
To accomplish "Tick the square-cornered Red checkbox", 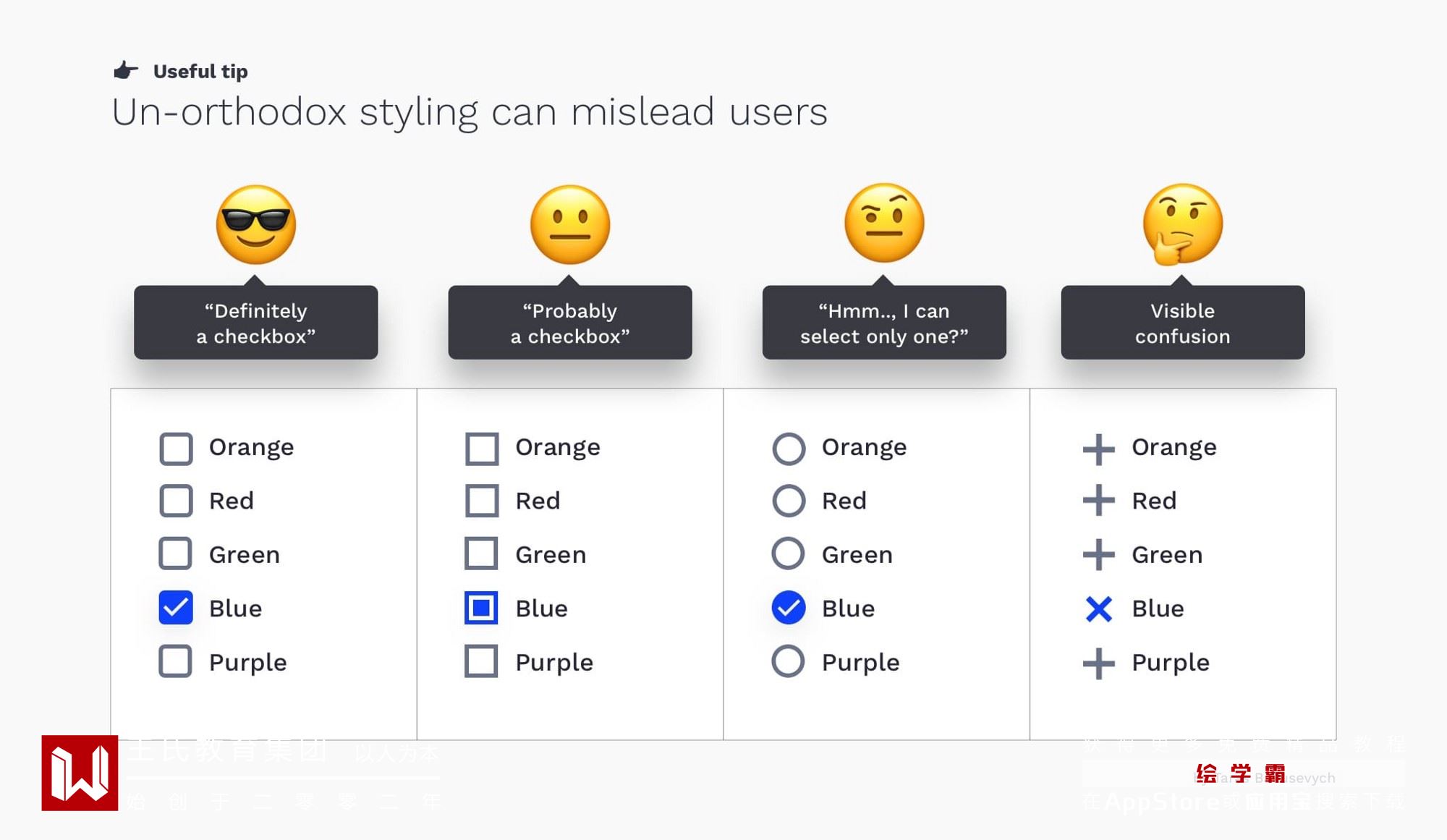I will point(482,501).
